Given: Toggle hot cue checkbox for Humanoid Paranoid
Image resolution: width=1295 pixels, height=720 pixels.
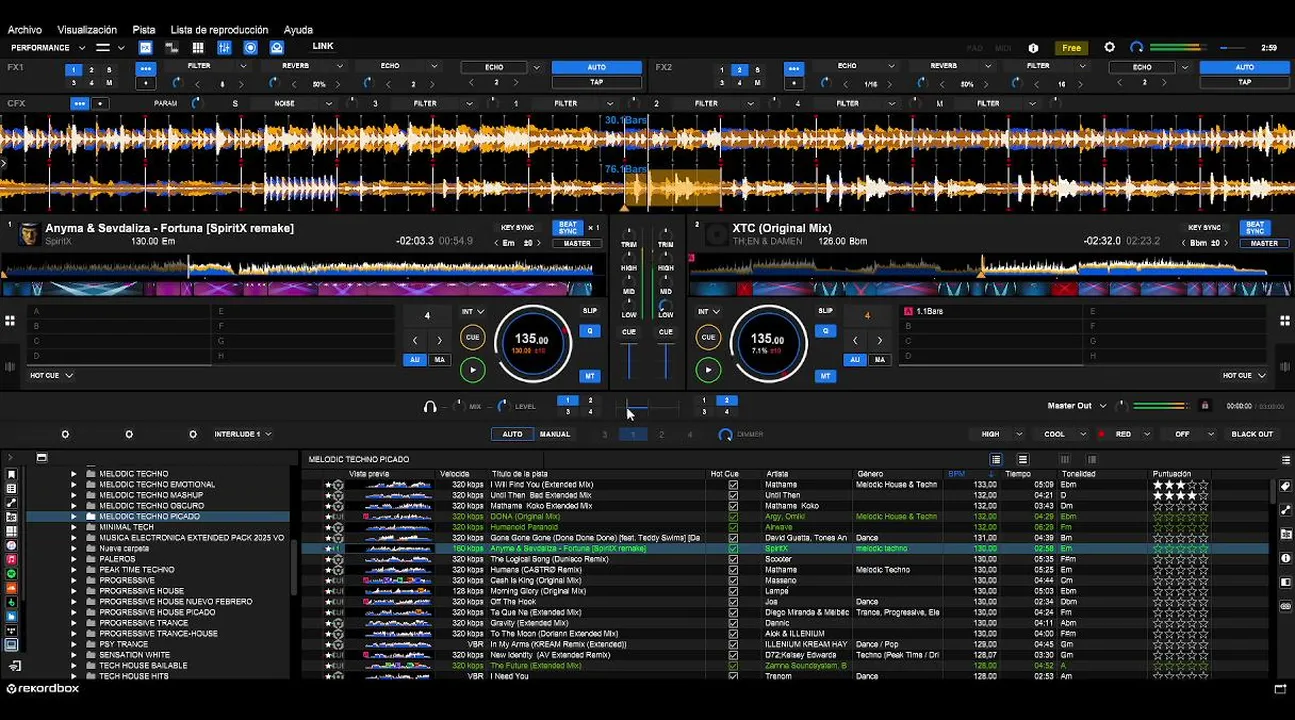Looking at the screenshot, I should (733, 527).
